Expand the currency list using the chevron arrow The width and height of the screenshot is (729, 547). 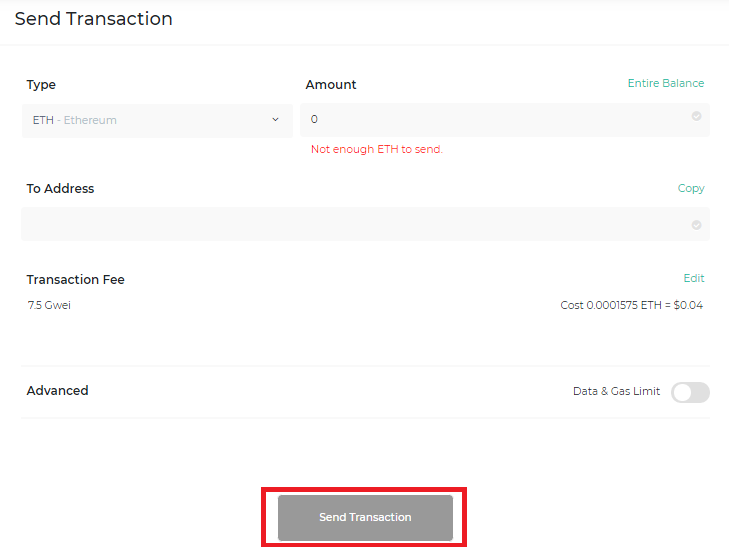point(275,120)
